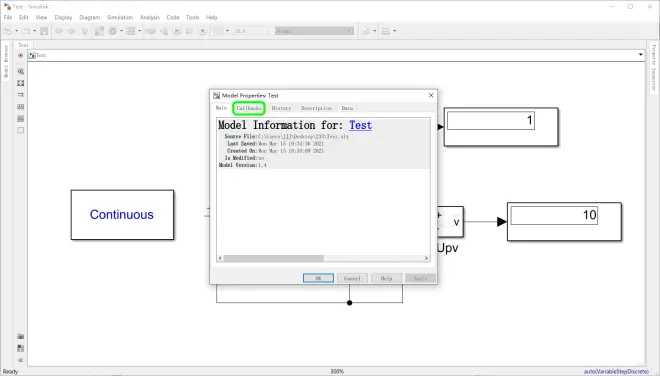This screenshot has height=376, width=660.
Task: Click Cancel in Model Properties dialog
Action: point(352,278)
